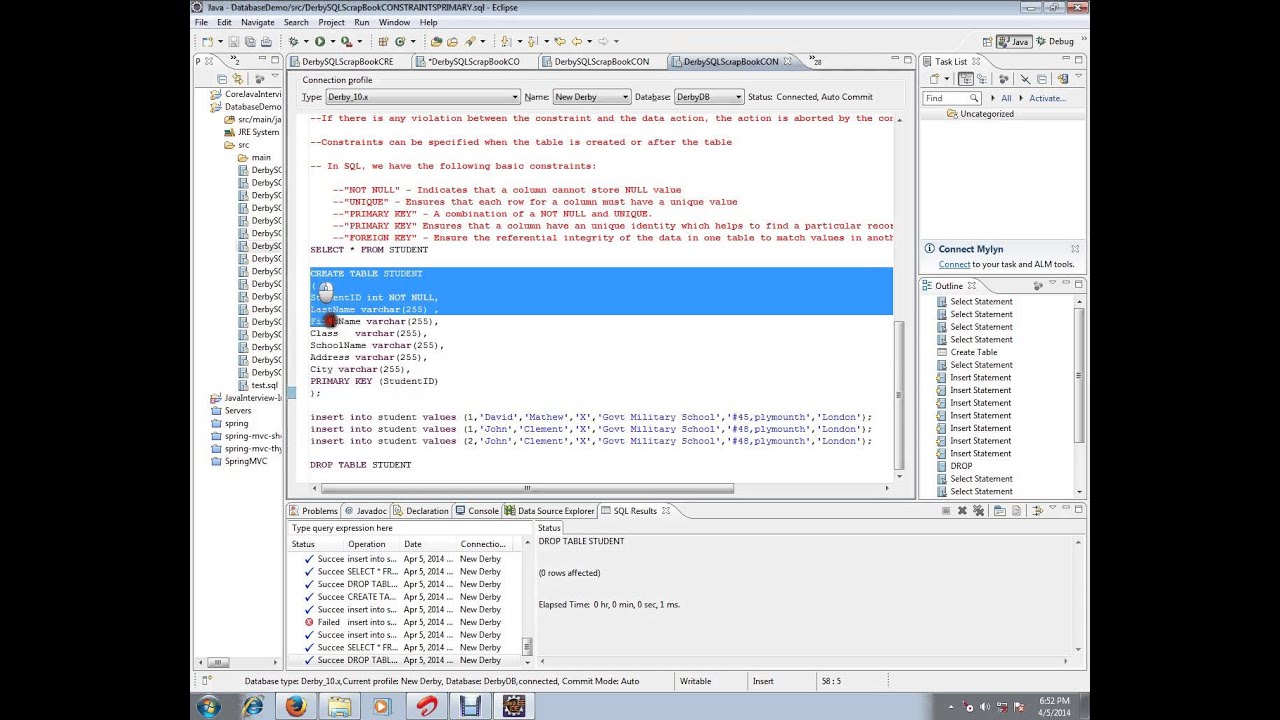This screenshot has width=1280, height=720.
Task: Click the Date column header in SQL Results
Action: pyautogui.click(x=426, y=544)
